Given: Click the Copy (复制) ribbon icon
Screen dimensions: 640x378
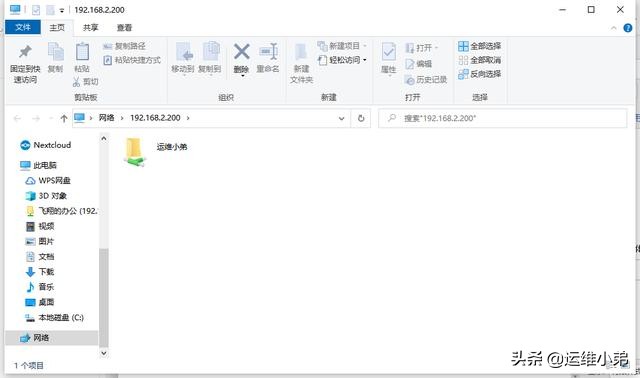Looking at the screenshot, I should click(x=56, y=52).
